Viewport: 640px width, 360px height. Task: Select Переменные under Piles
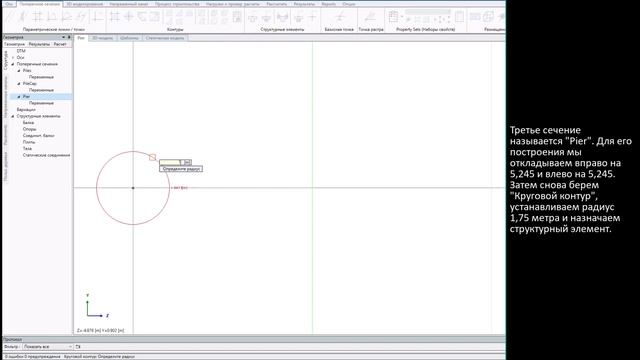tap(41, 77)
